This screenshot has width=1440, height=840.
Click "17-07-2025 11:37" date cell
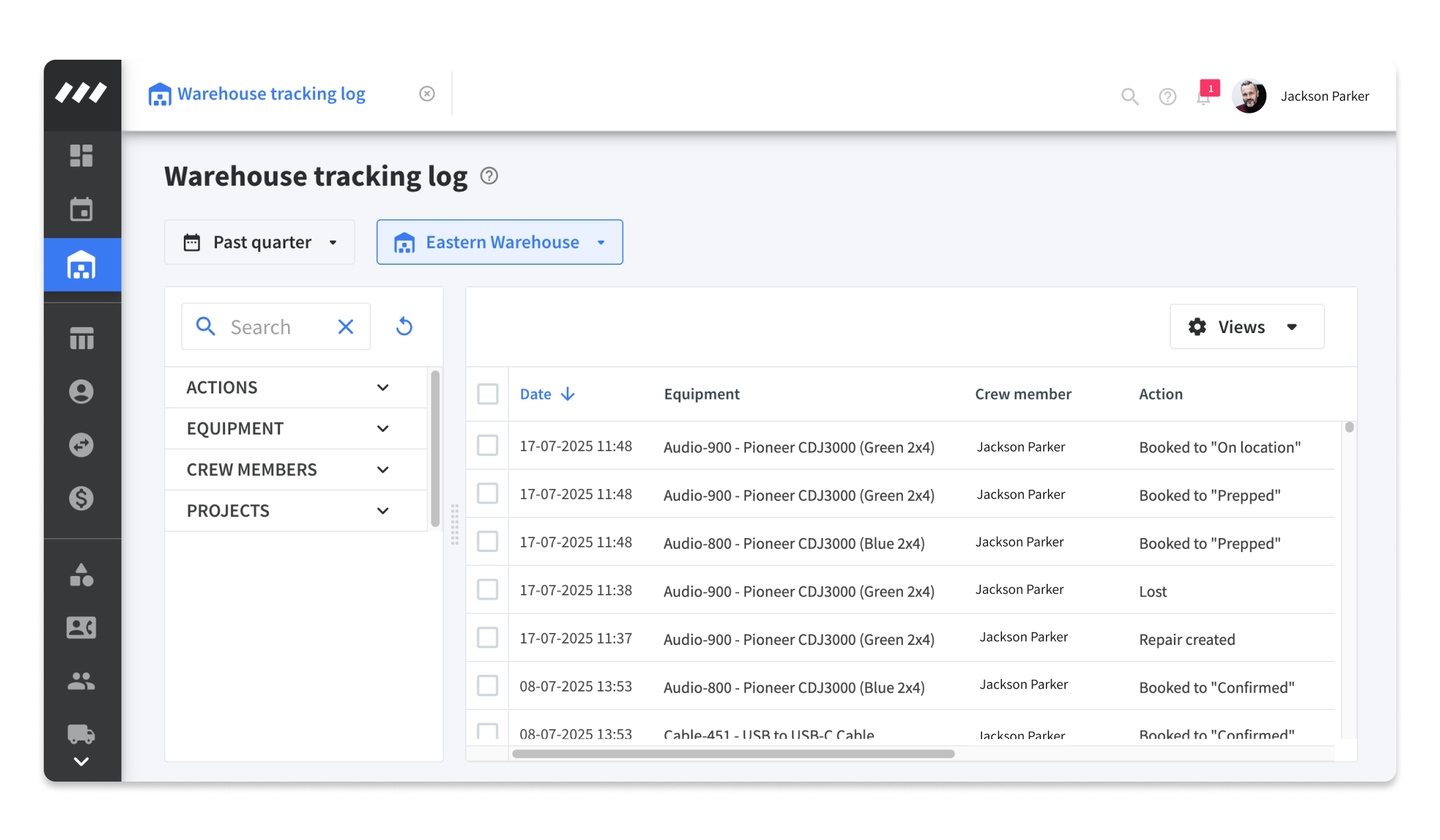click(x=575, y=638)
